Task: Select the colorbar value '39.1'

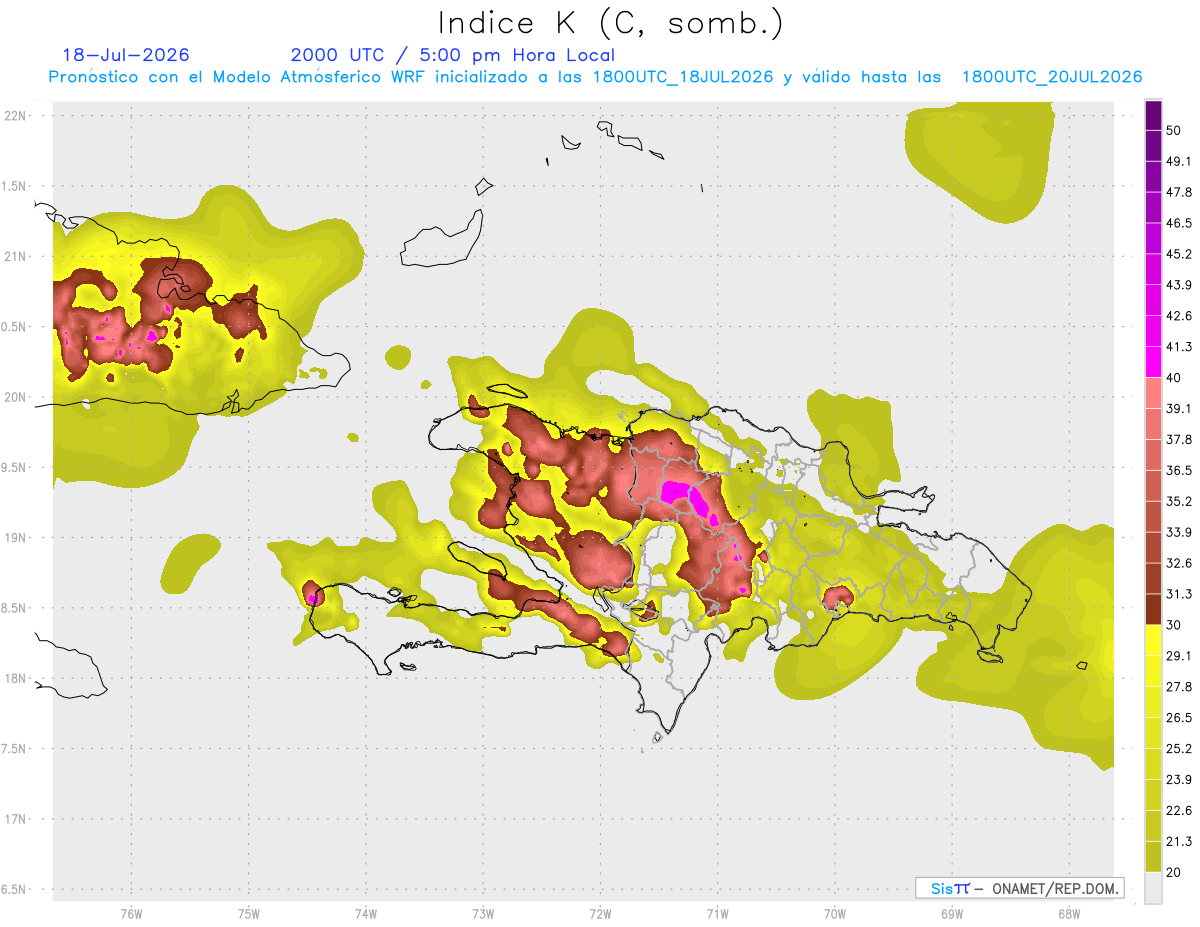Action: point(1178,409)
